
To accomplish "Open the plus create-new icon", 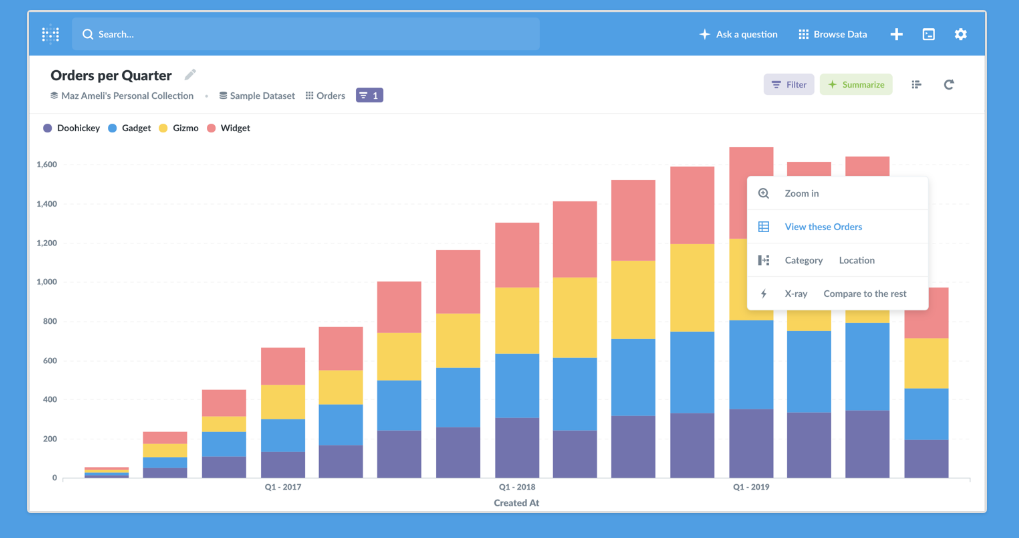I will coord(896,34).
